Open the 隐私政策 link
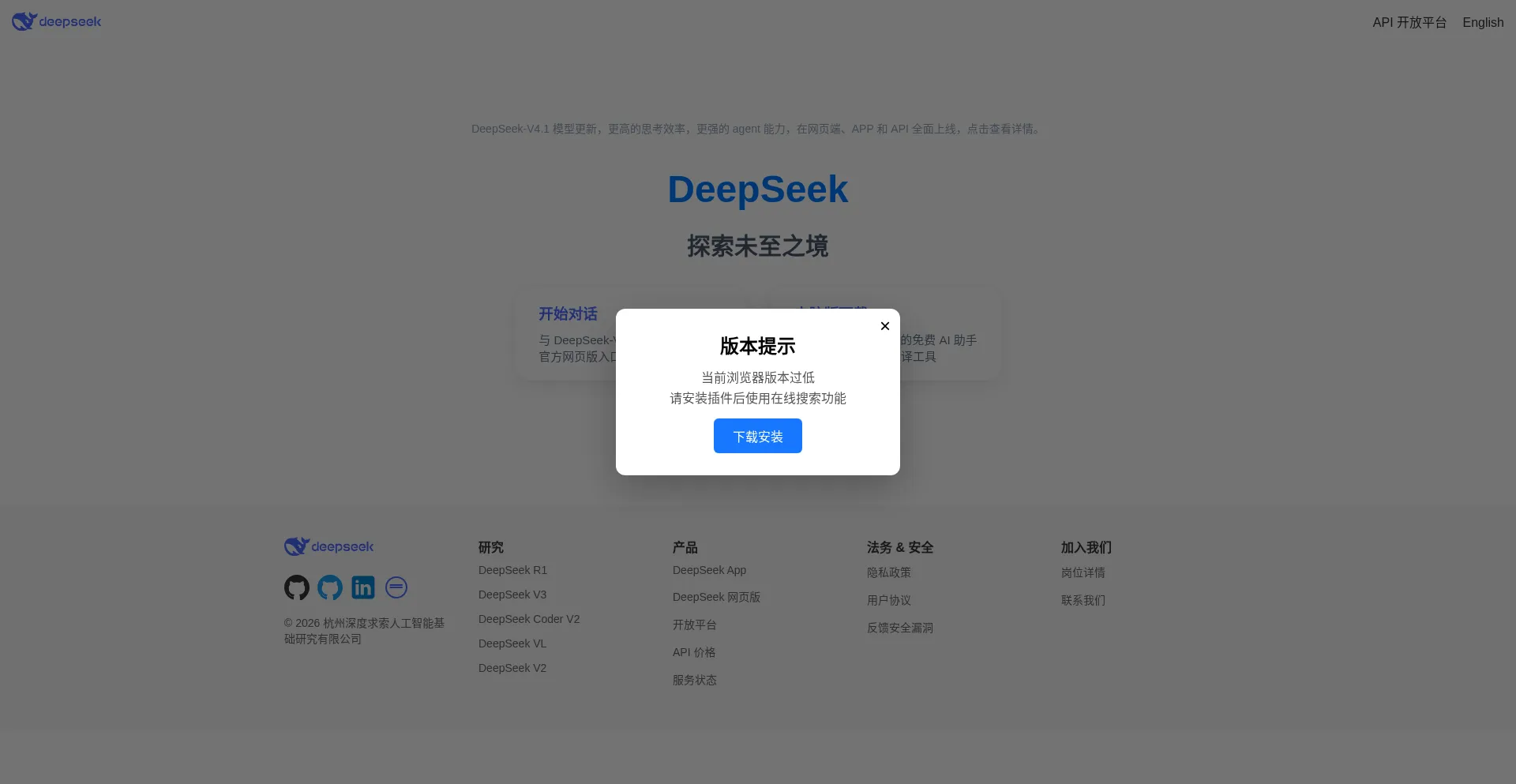The height and width of the screenshot is (784, 1516). pos(889,572)
